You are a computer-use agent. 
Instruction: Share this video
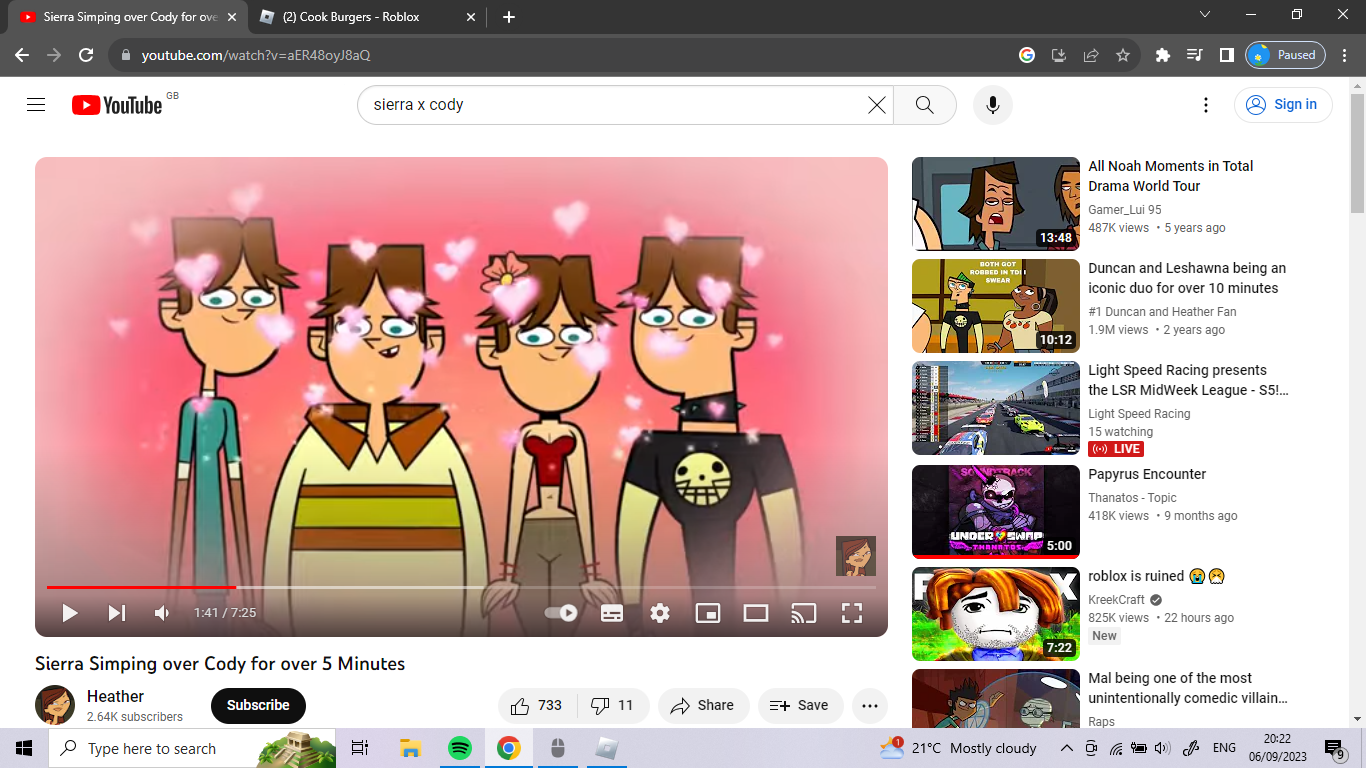point(703,705)
